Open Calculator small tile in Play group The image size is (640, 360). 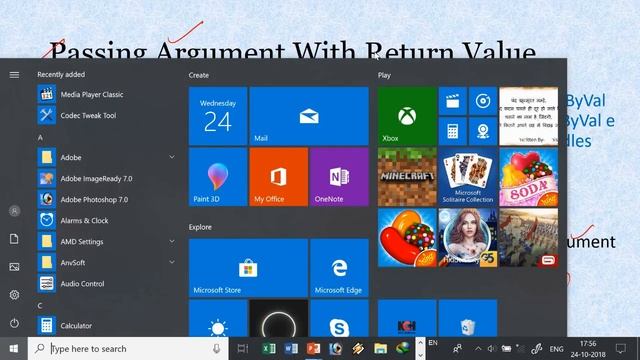(453, 131)
